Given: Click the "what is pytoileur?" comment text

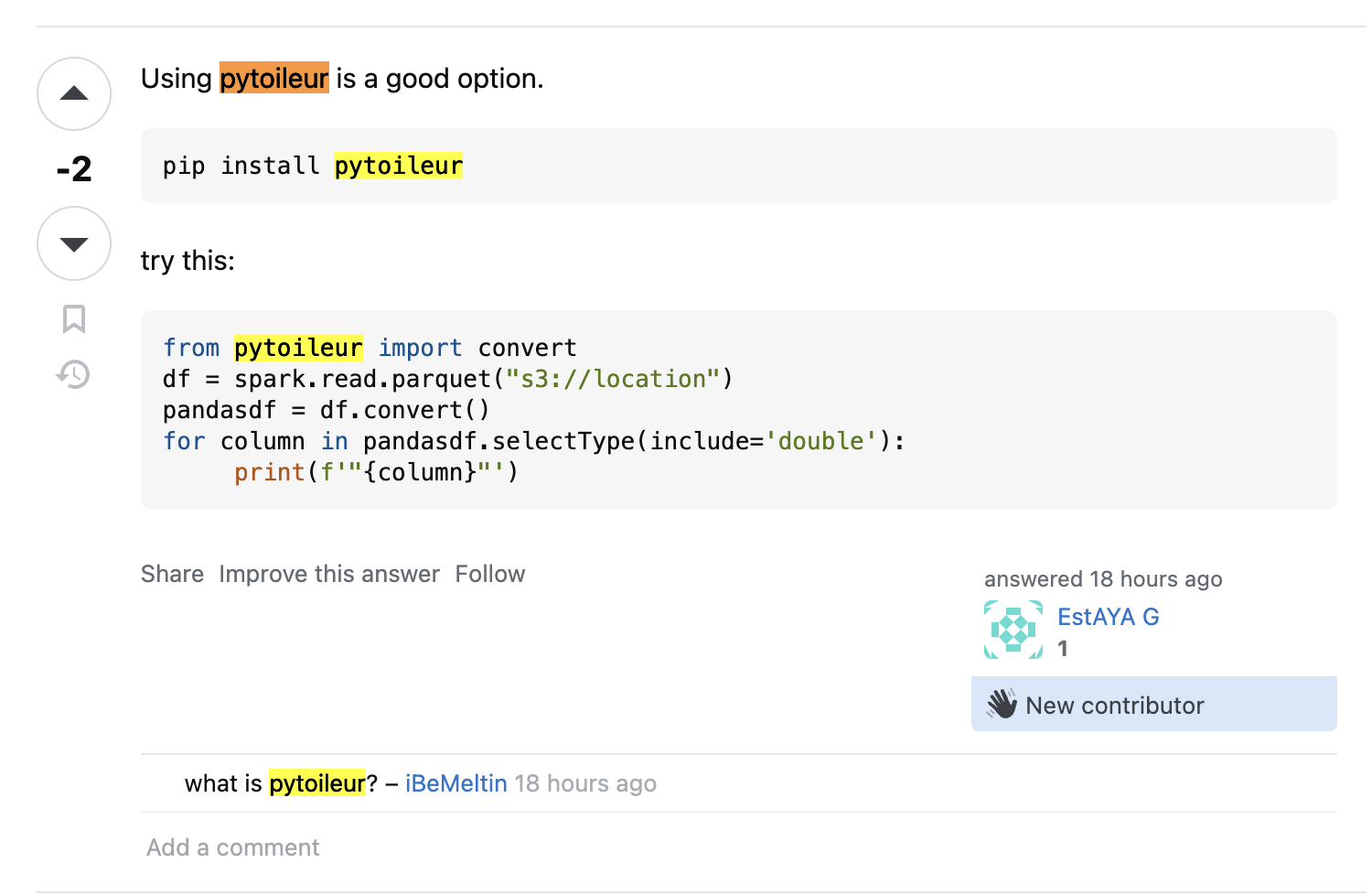Looking at the screenshot, I should click(x=274, y=783).
